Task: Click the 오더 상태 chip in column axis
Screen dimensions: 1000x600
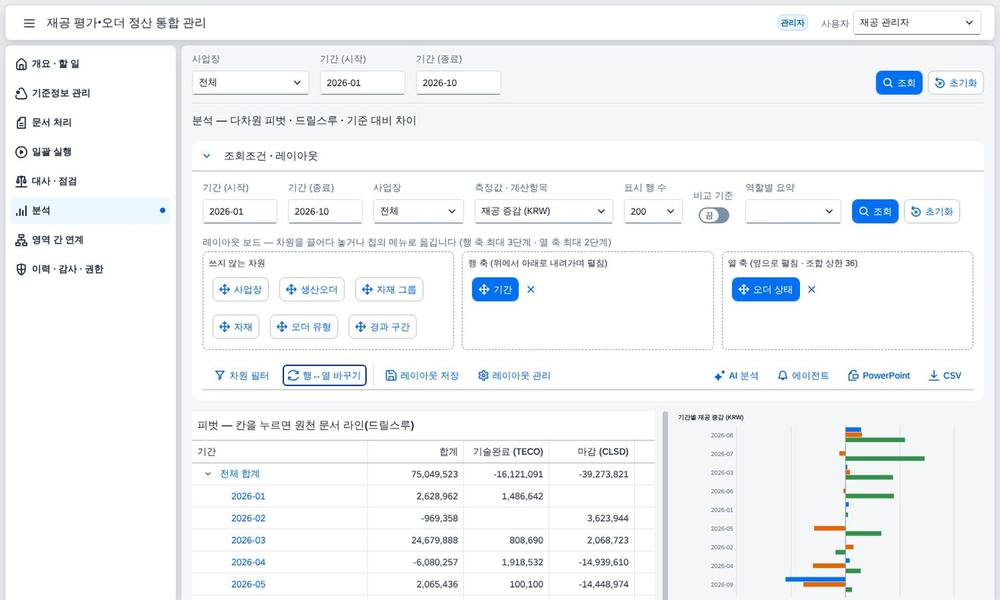Action: (766, 289)
